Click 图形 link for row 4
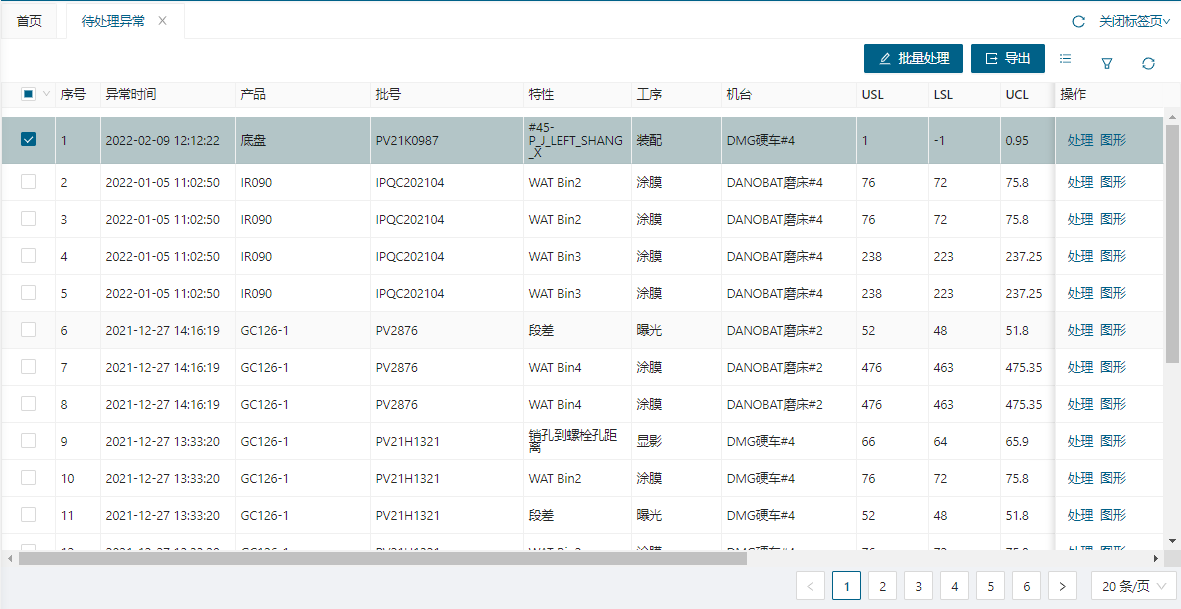1181x609 pixels. pos(1113,256)
